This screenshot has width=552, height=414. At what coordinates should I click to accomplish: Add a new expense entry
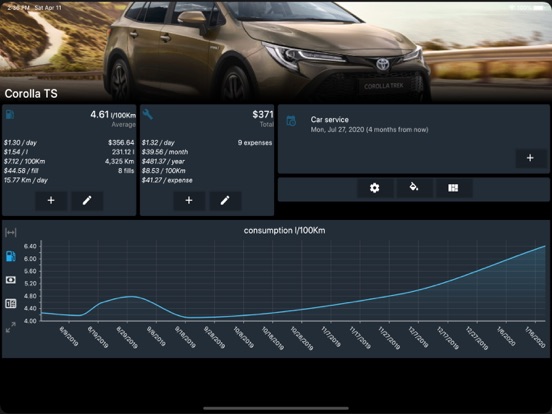[x=189, y=201]
